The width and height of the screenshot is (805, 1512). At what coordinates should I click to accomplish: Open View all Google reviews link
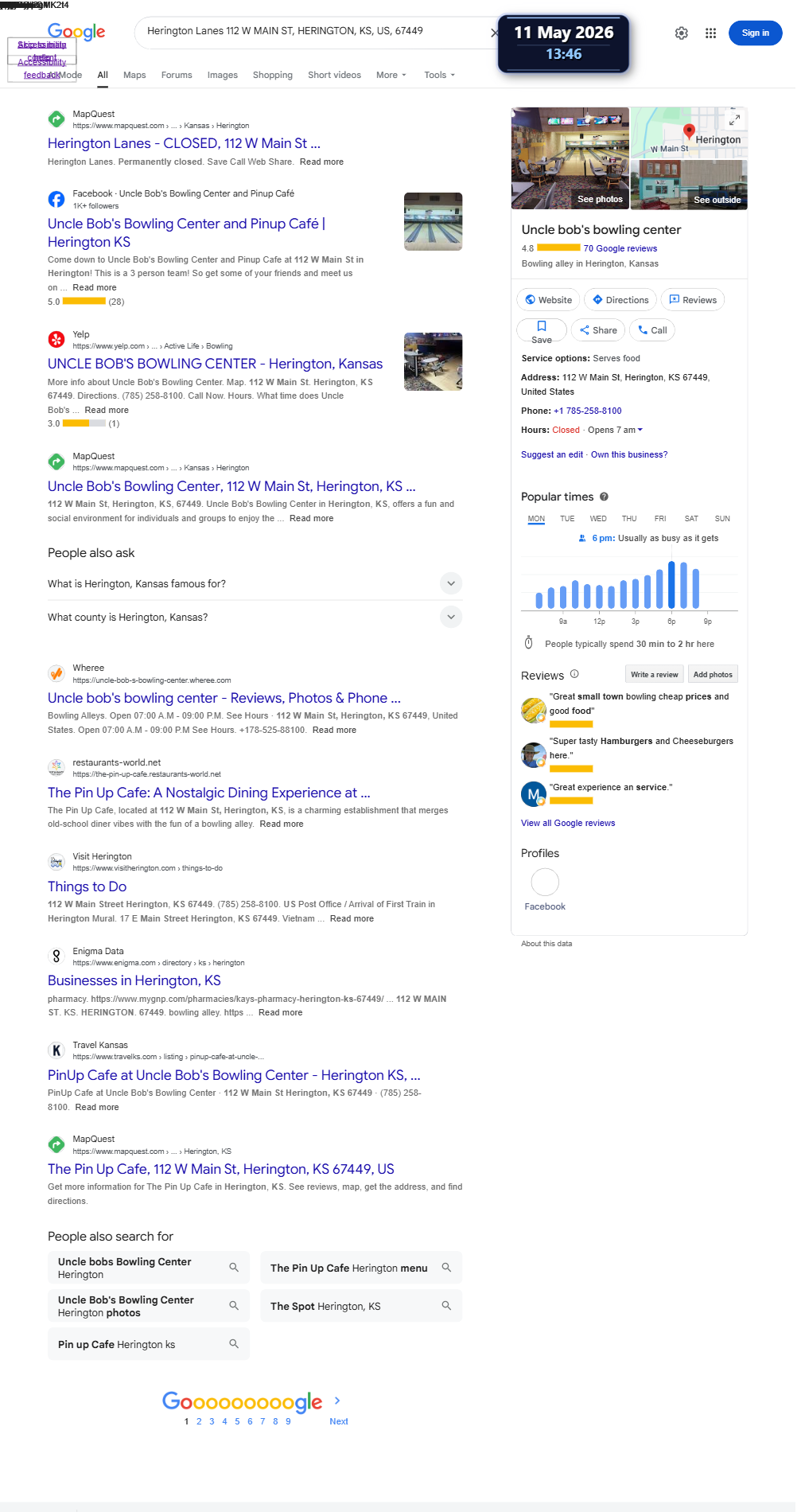[x=568, y=823]
